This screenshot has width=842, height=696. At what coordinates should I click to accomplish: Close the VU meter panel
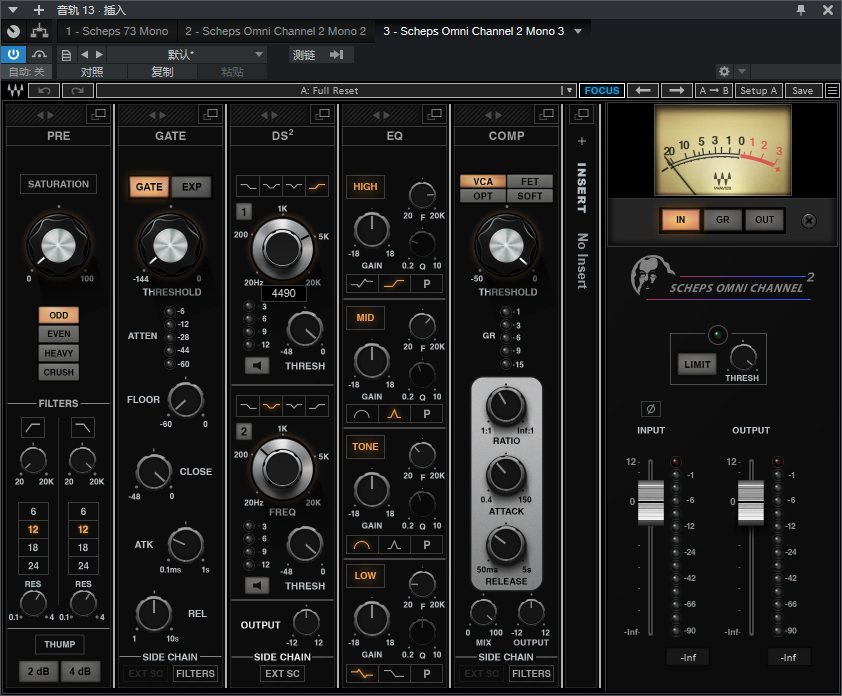click(809, 220)
